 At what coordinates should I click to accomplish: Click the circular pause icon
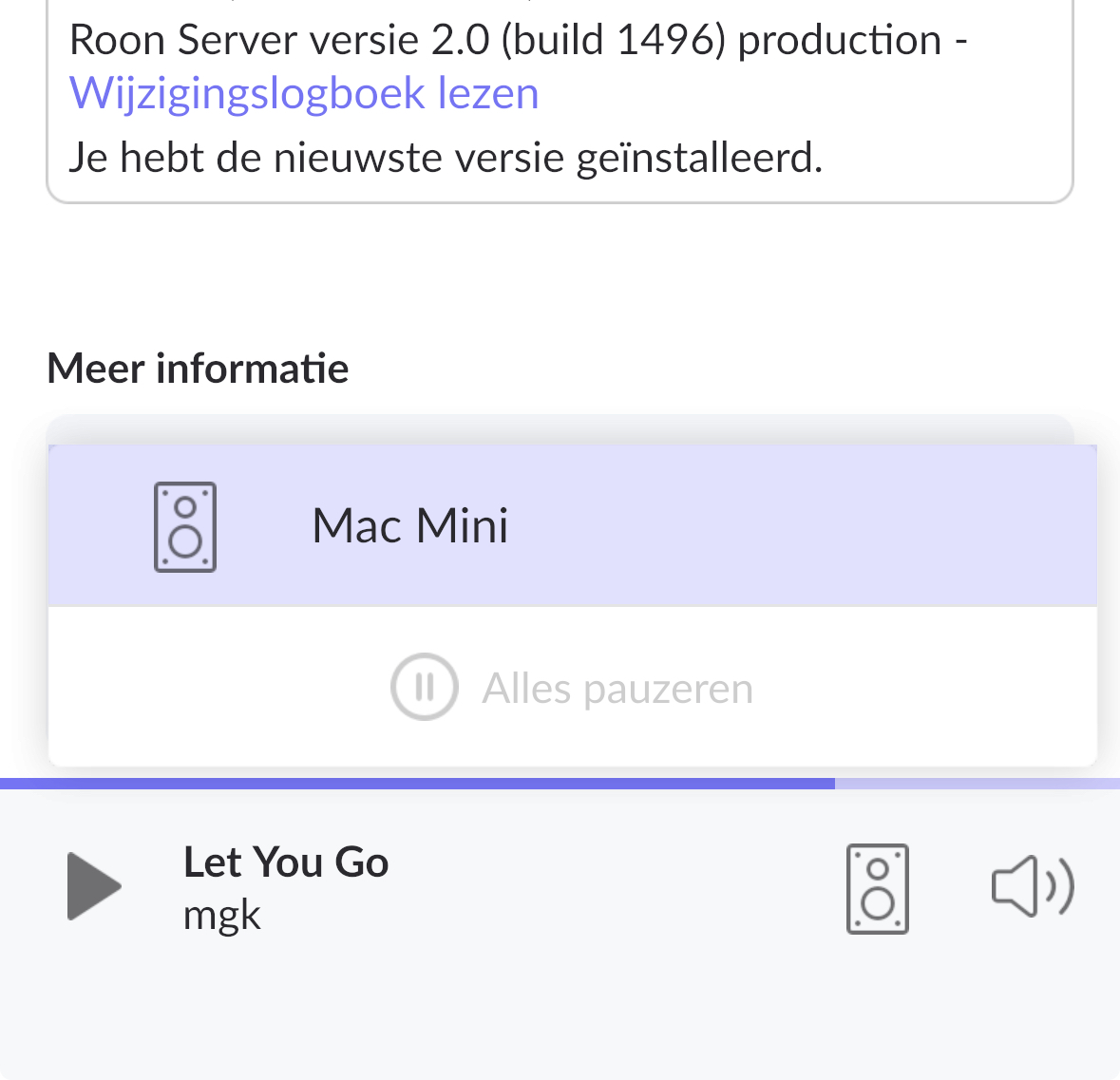[x=425, y=687]
